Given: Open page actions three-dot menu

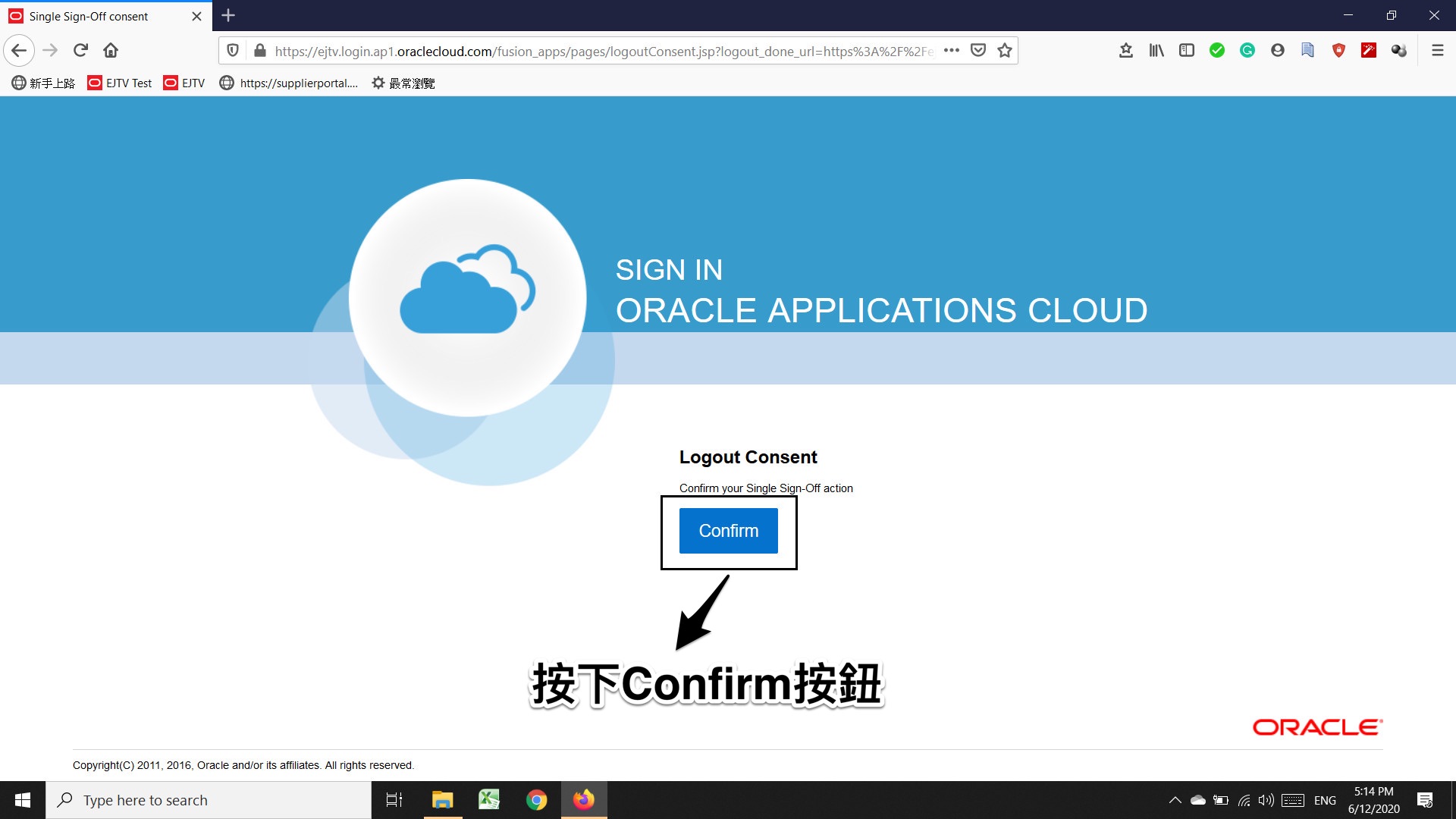Looking at the screenshot, I should pos(952,51).
